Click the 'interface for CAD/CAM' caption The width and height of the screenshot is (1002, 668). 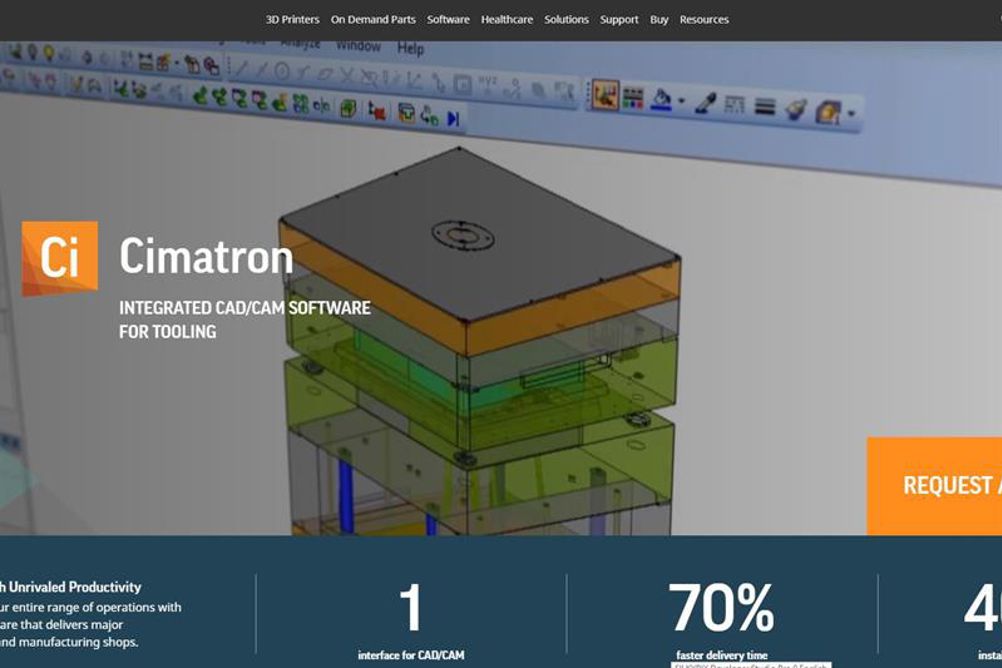coord(411,655)
